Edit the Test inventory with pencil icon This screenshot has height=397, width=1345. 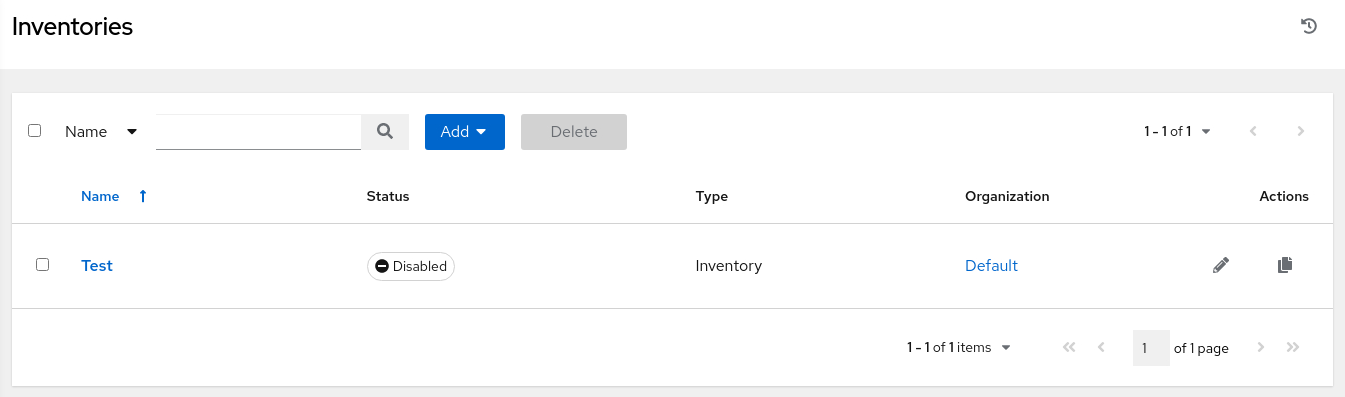tap(1220, 265)
